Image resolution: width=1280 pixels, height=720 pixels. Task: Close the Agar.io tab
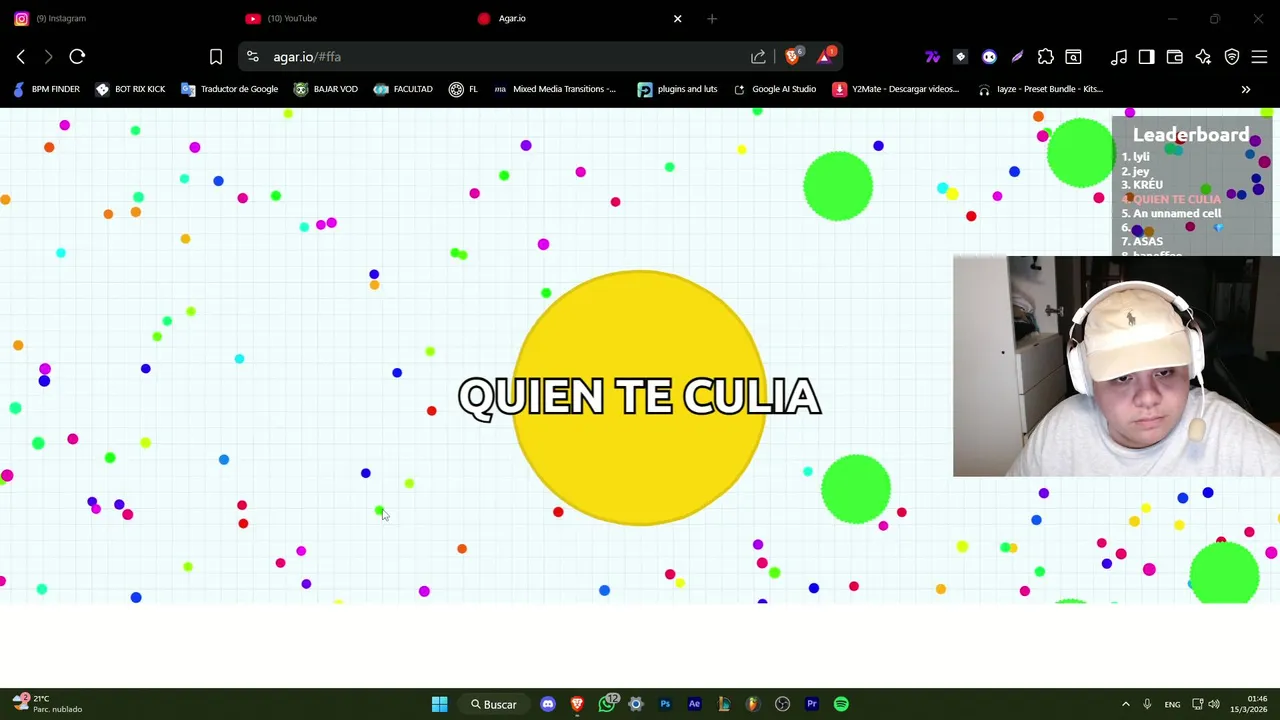click(677, 18)
